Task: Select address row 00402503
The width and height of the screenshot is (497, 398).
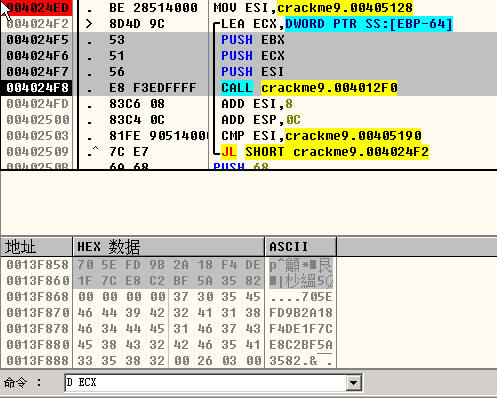Action: tap(37, 136)
